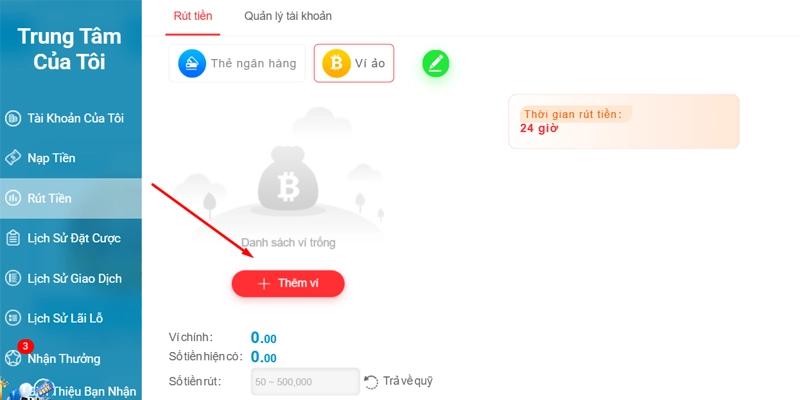Click the Nhận Thưởng star icon
The width and height of the screenshot is (800, 400).
click(13, 358)
